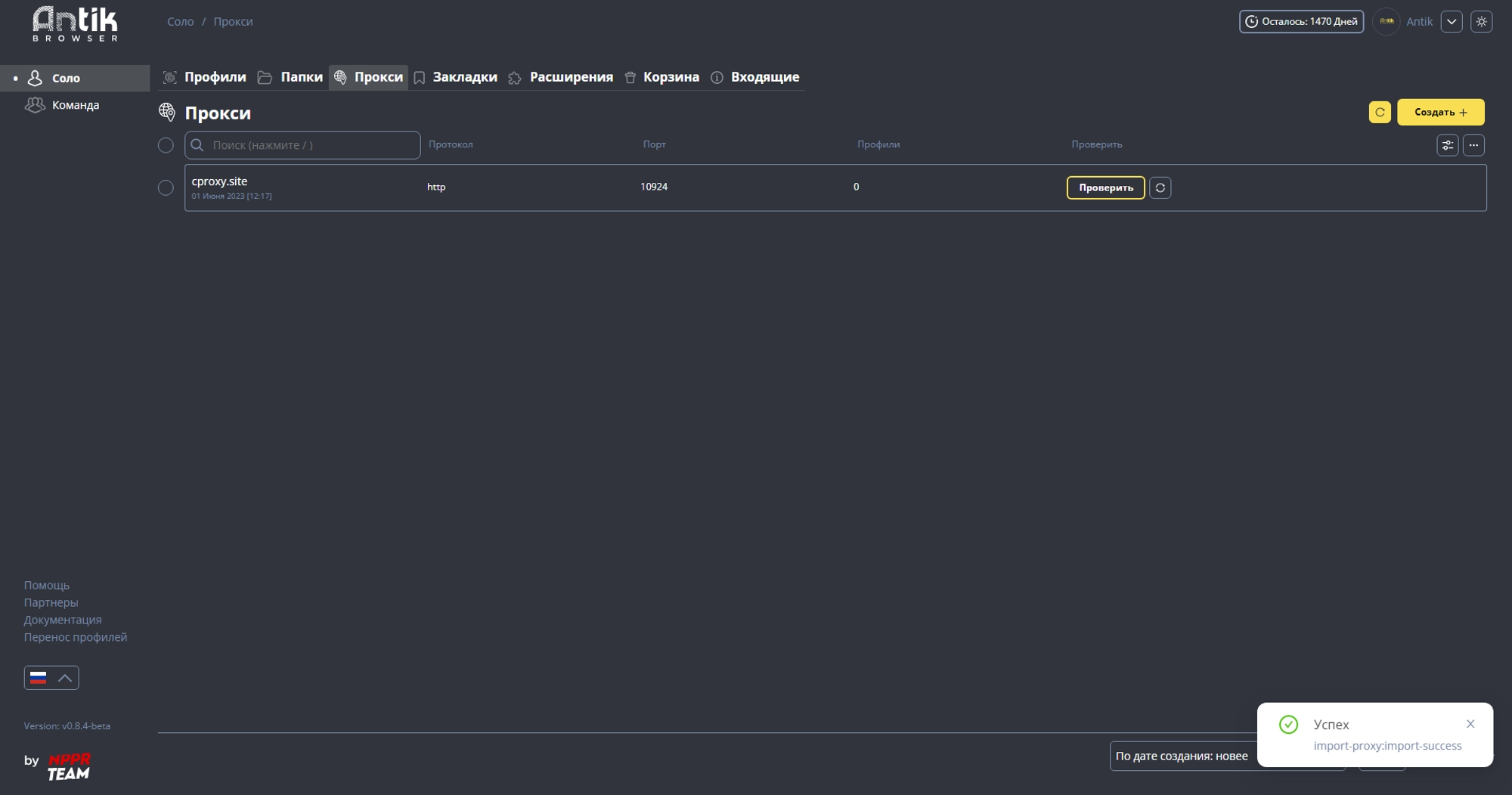Toggle the select-all proxies checkbox

coord(166,145)
